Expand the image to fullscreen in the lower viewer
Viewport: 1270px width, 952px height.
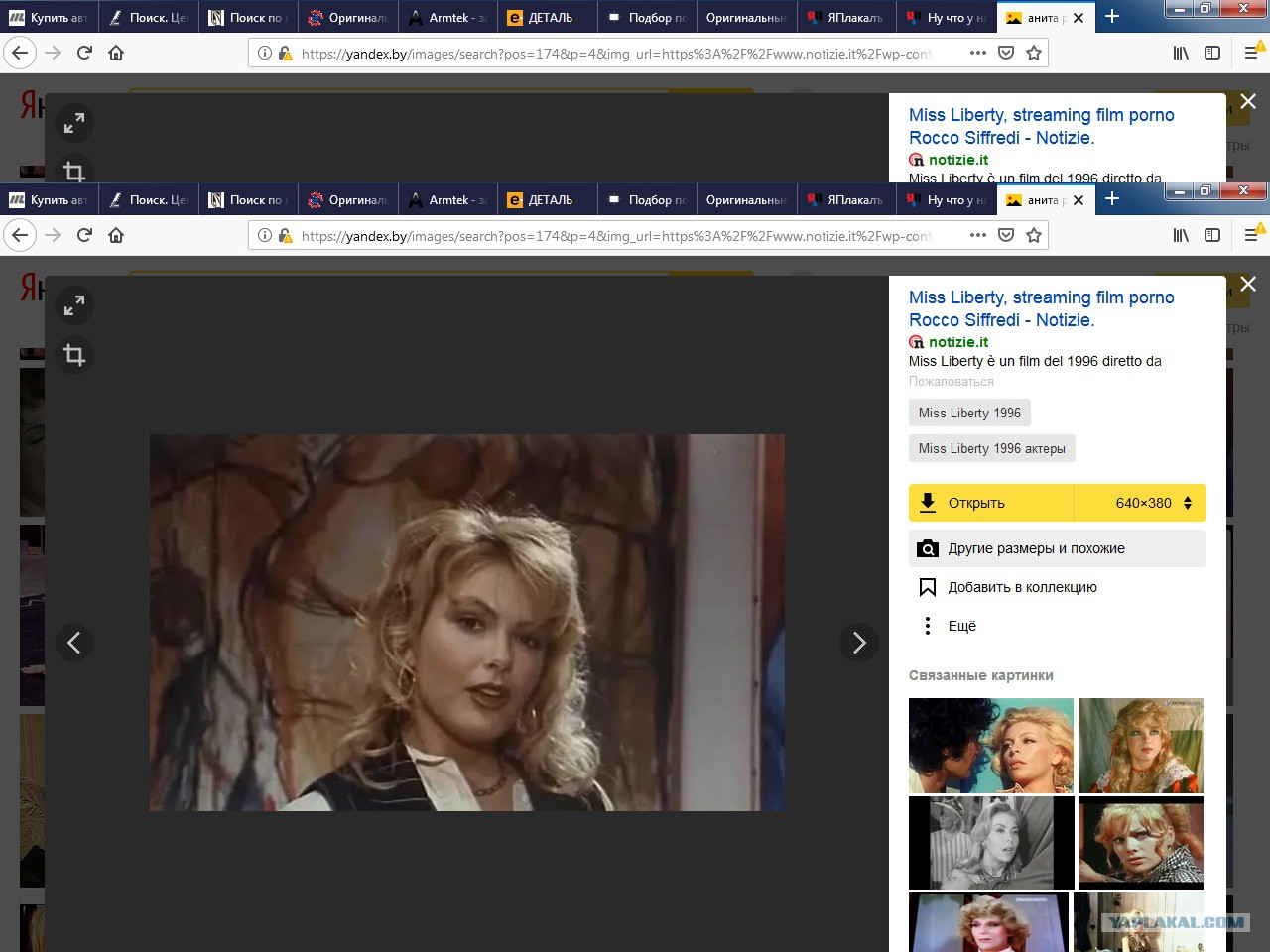click(74, 306)
